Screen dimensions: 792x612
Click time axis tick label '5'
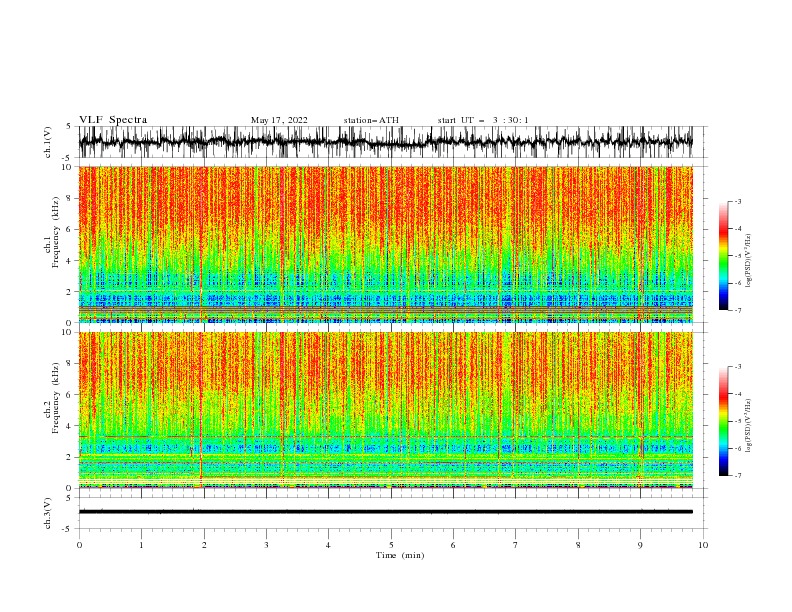click(391, 545)
